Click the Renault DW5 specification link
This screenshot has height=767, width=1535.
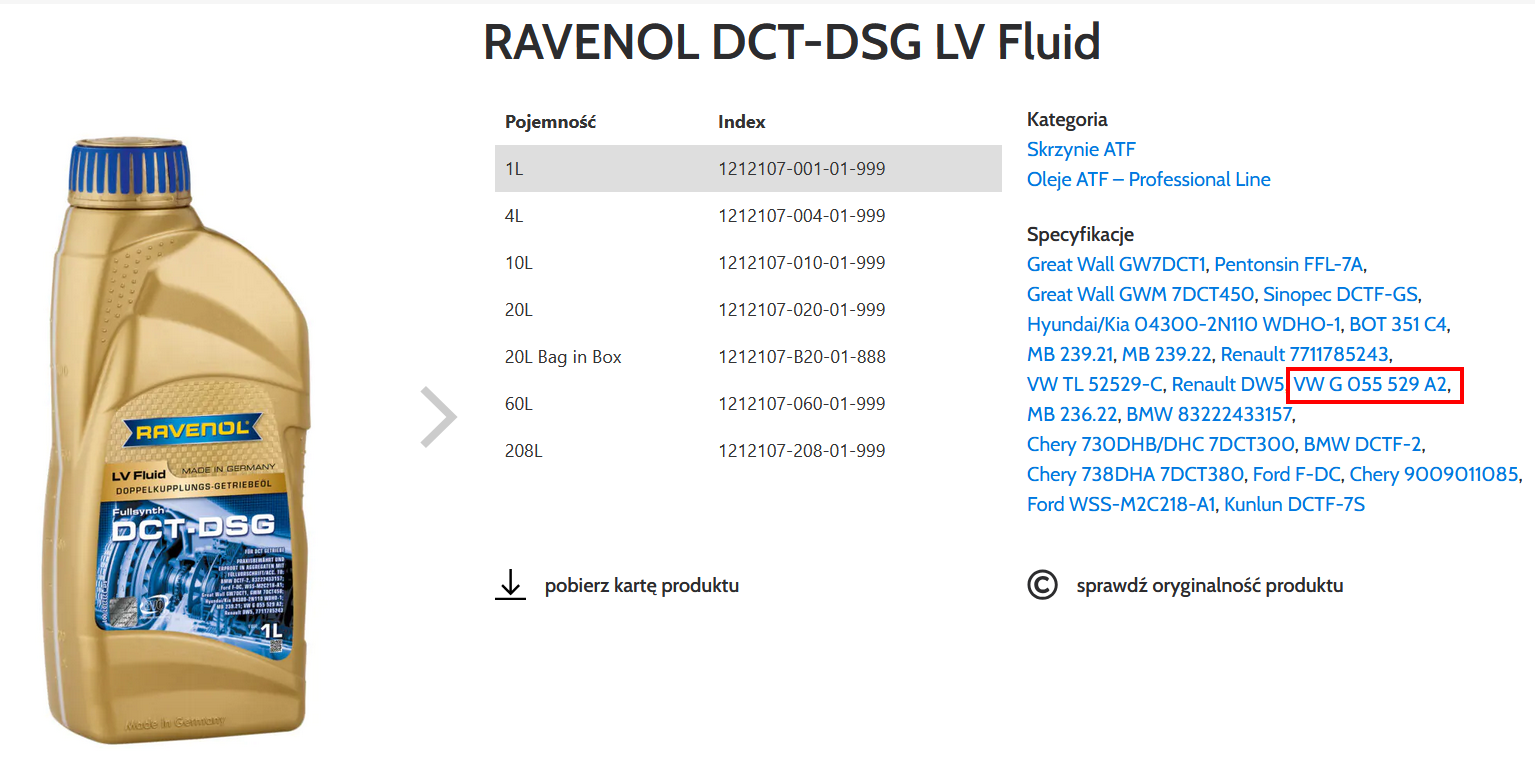coord(1227,384)
